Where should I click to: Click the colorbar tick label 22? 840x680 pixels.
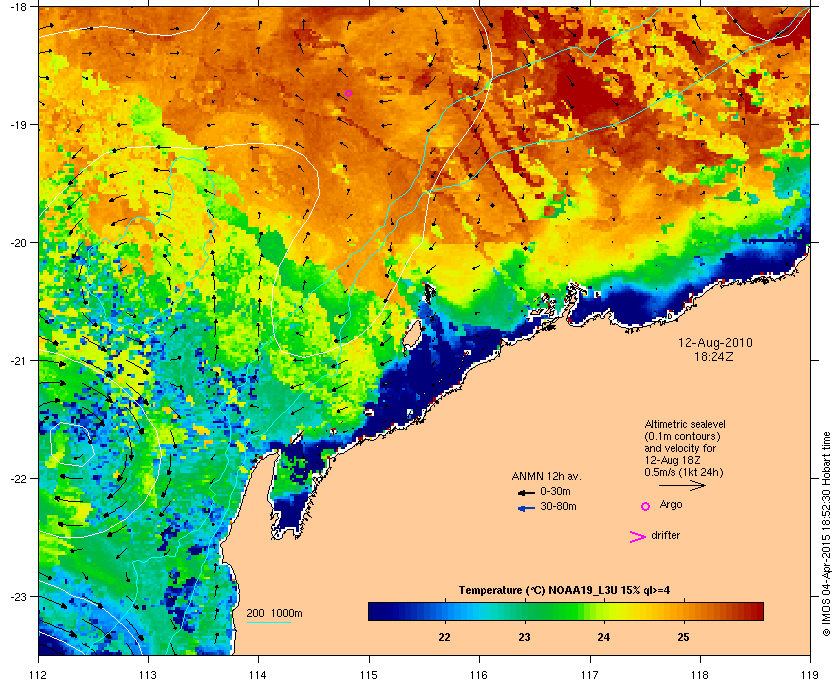[x=444, y=637]
